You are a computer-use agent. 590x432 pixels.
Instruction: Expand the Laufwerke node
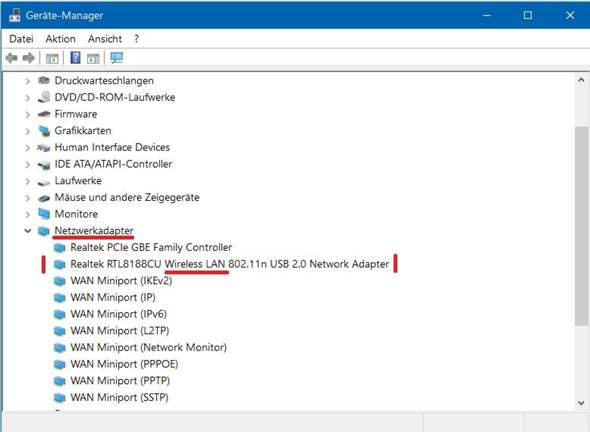(27, 181)
